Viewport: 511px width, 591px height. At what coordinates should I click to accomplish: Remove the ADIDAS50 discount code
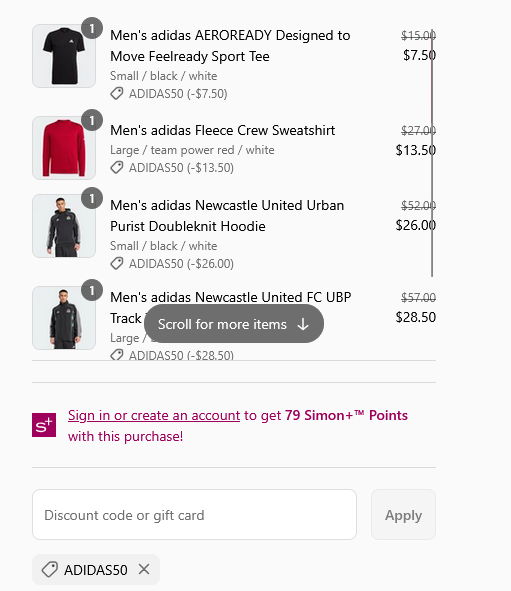point(144,569)
